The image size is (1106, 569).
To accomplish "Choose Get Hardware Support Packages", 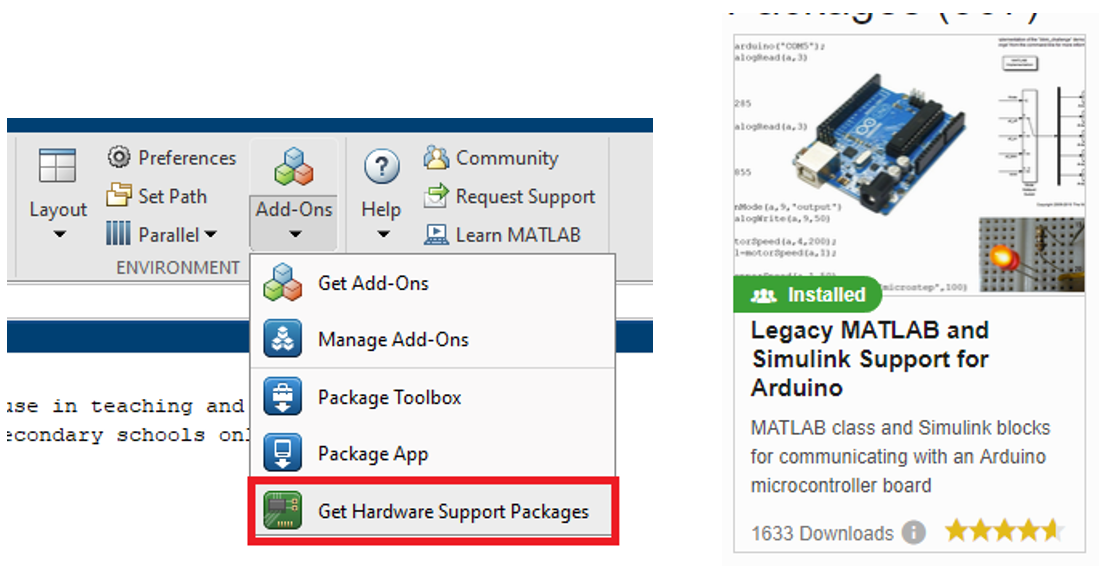I will tap(433, 511).
